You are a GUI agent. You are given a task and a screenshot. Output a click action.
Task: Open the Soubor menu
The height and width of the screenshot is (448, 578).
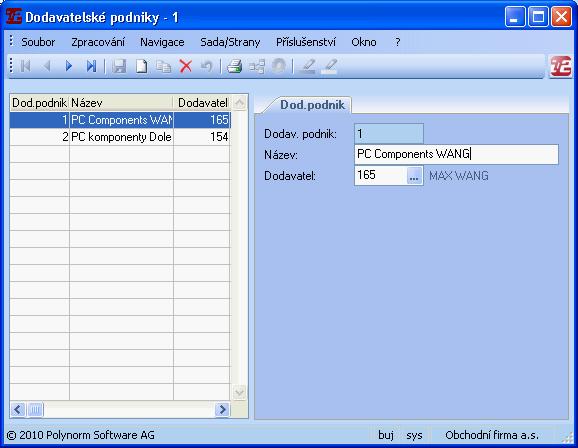click(x=38, y=42)
